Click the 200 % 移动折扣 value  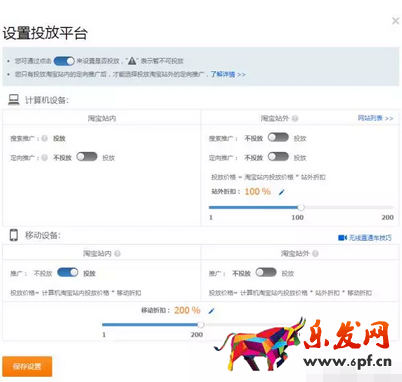187,310
